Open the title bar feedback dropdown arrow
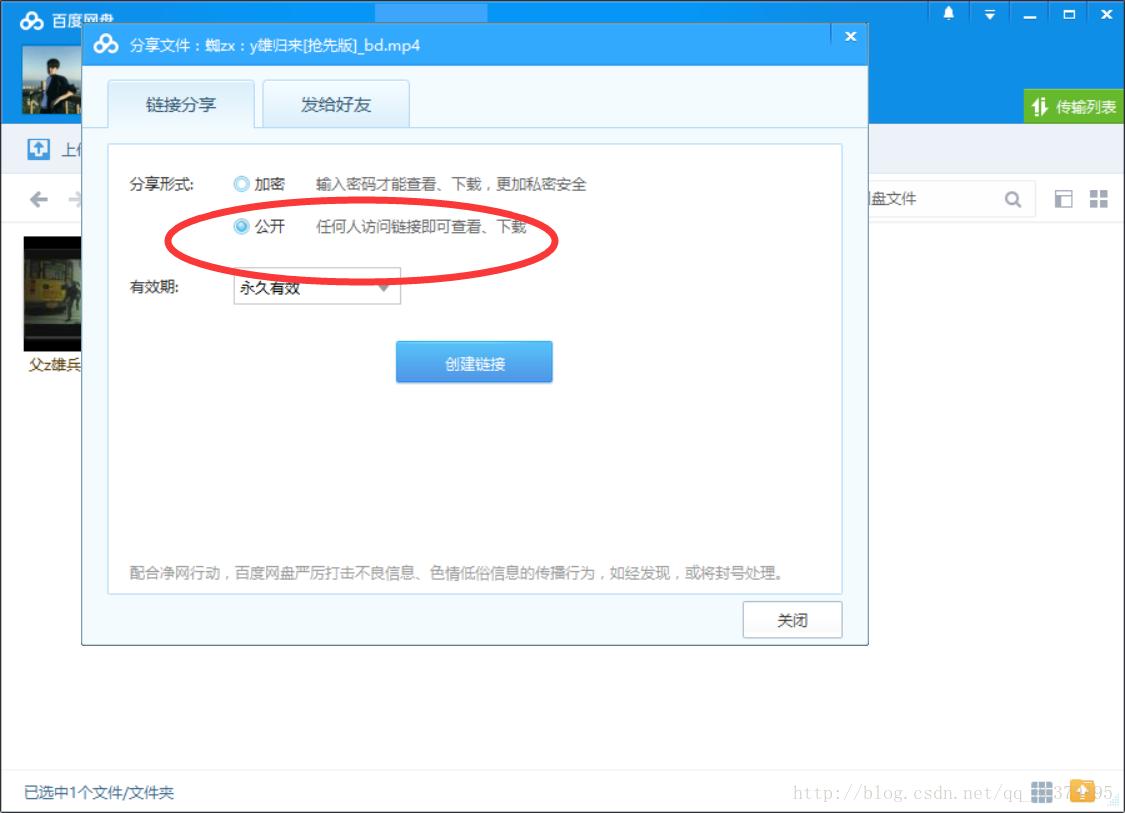 coord(987,14)
